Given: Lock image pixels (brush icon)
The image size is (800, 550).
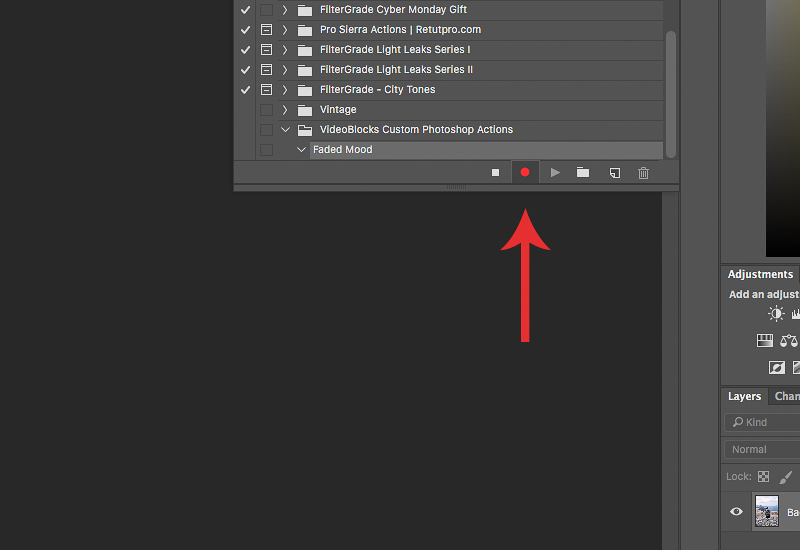Looking at the screenshot, I should [x=786, y=477].
